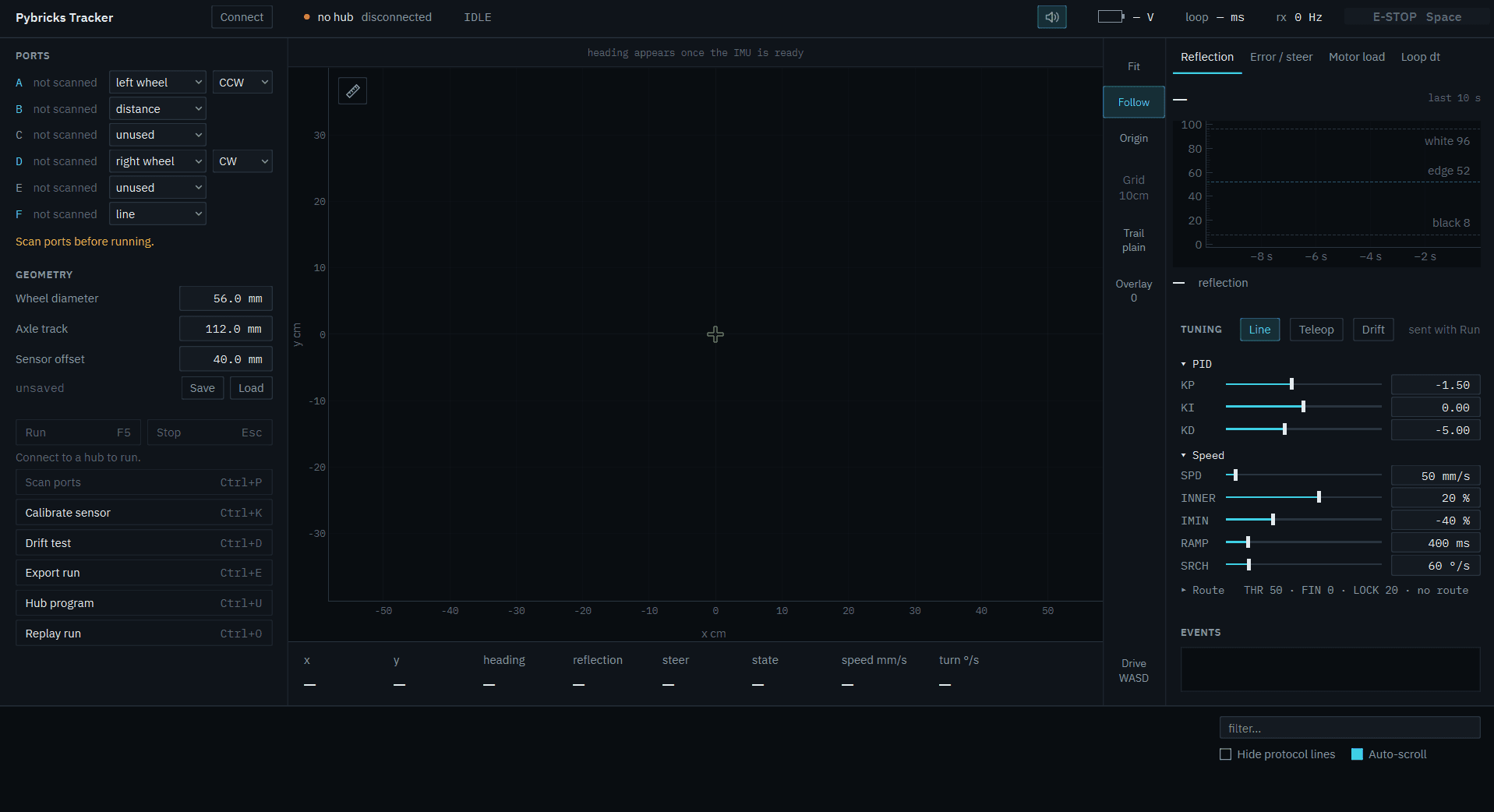Screen dimensions: 1494x812
Task: Open port A direction CCW dropdown
Action: [x=242, y=83]
